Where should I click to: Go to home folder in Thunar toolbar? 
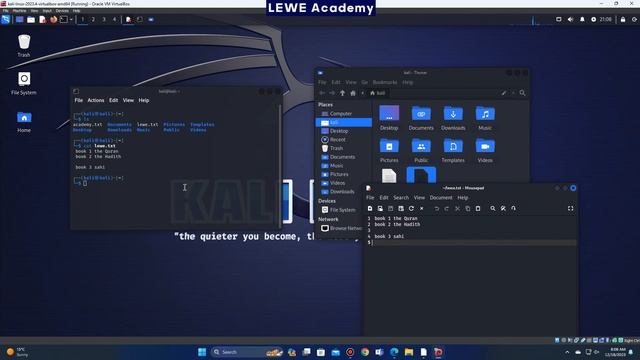tap(353, 93)
